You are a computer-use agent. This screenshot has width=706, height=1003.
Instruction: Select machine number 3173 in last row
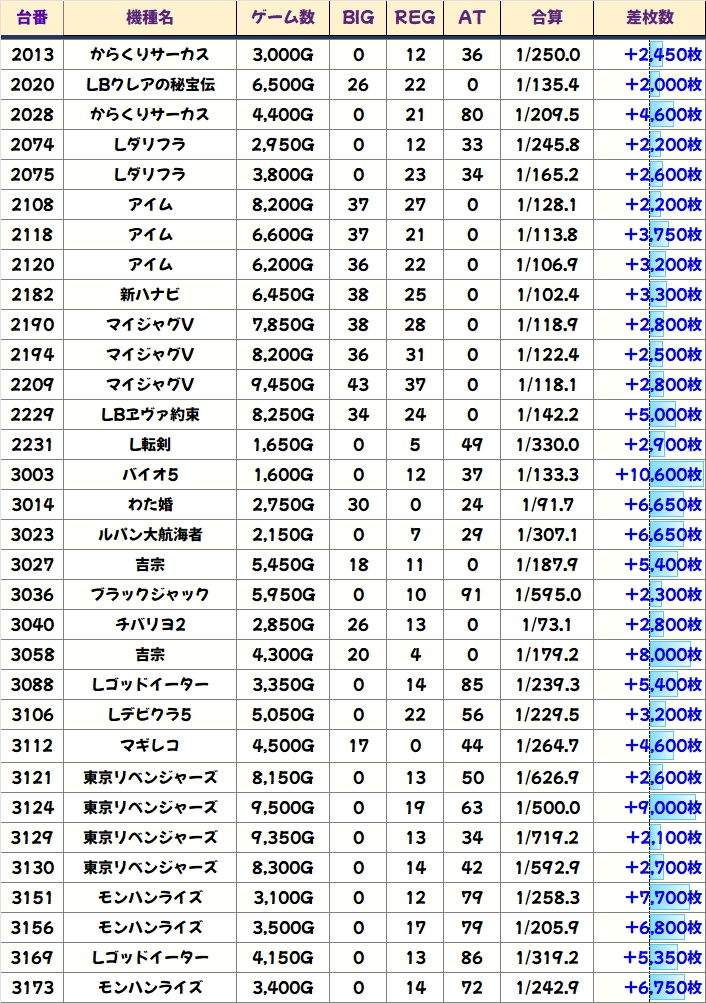pyautogui.click(x=32, y=987)
